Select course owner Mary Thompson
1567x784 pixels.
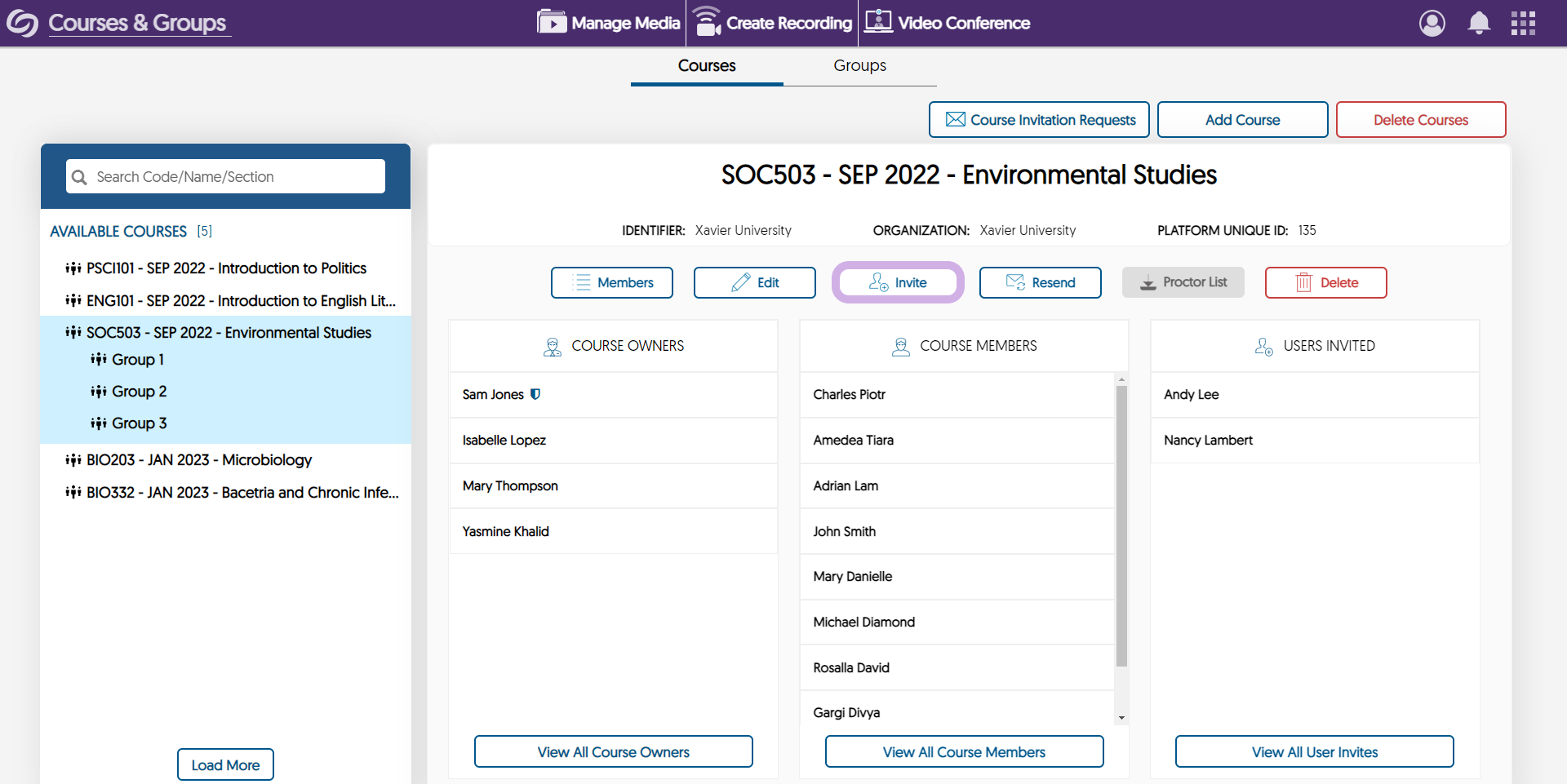(614, 486)
